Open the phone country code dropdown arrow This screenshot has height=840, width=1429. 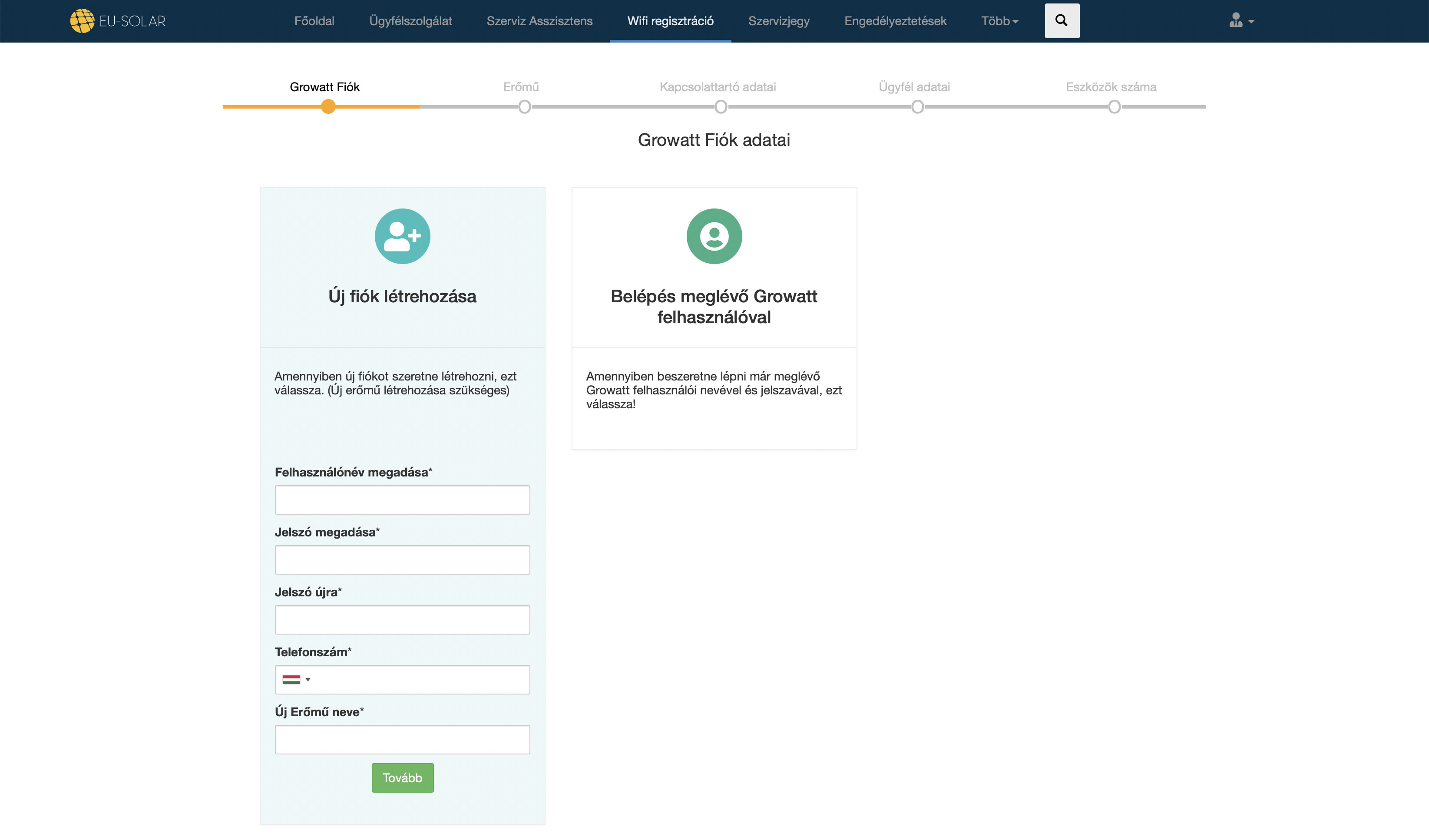(308, 679)
